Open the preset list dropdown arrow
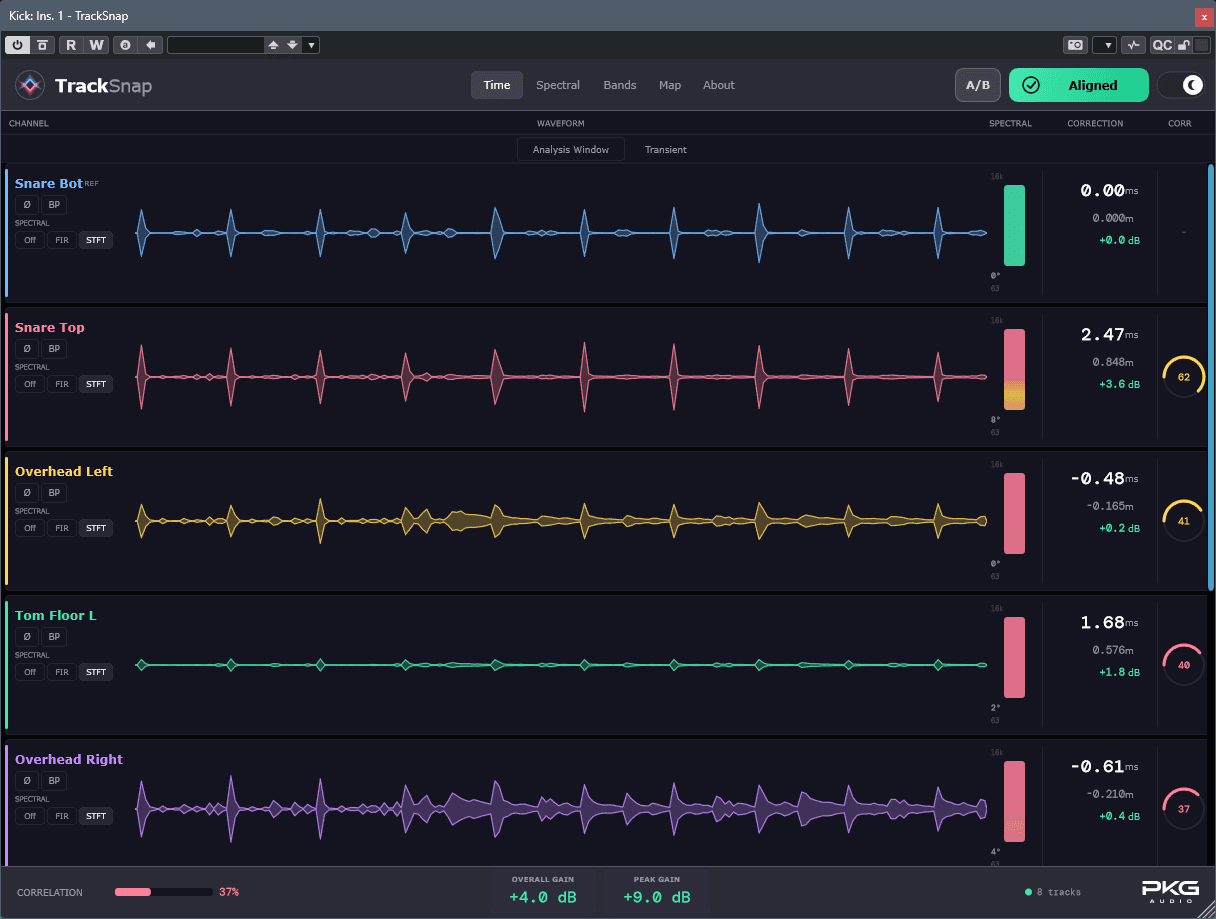The image size is (1216, 919). tap(311, 45)
